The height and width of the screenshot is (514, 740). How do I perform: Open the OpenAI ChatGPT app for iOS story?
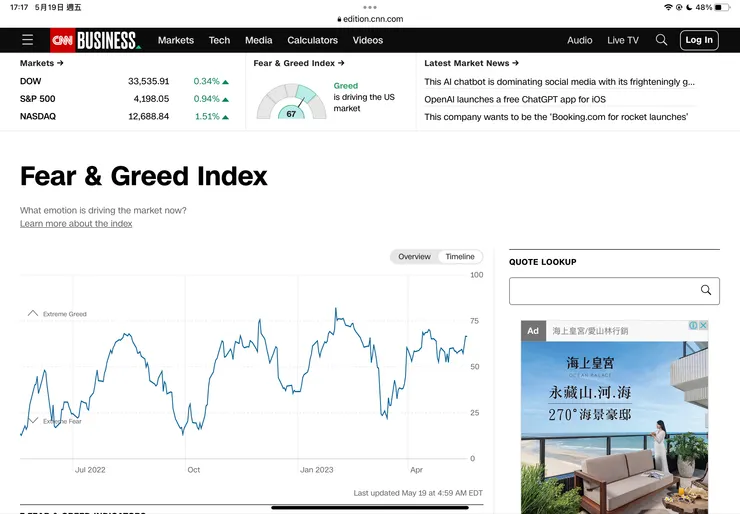click(515, 100)
